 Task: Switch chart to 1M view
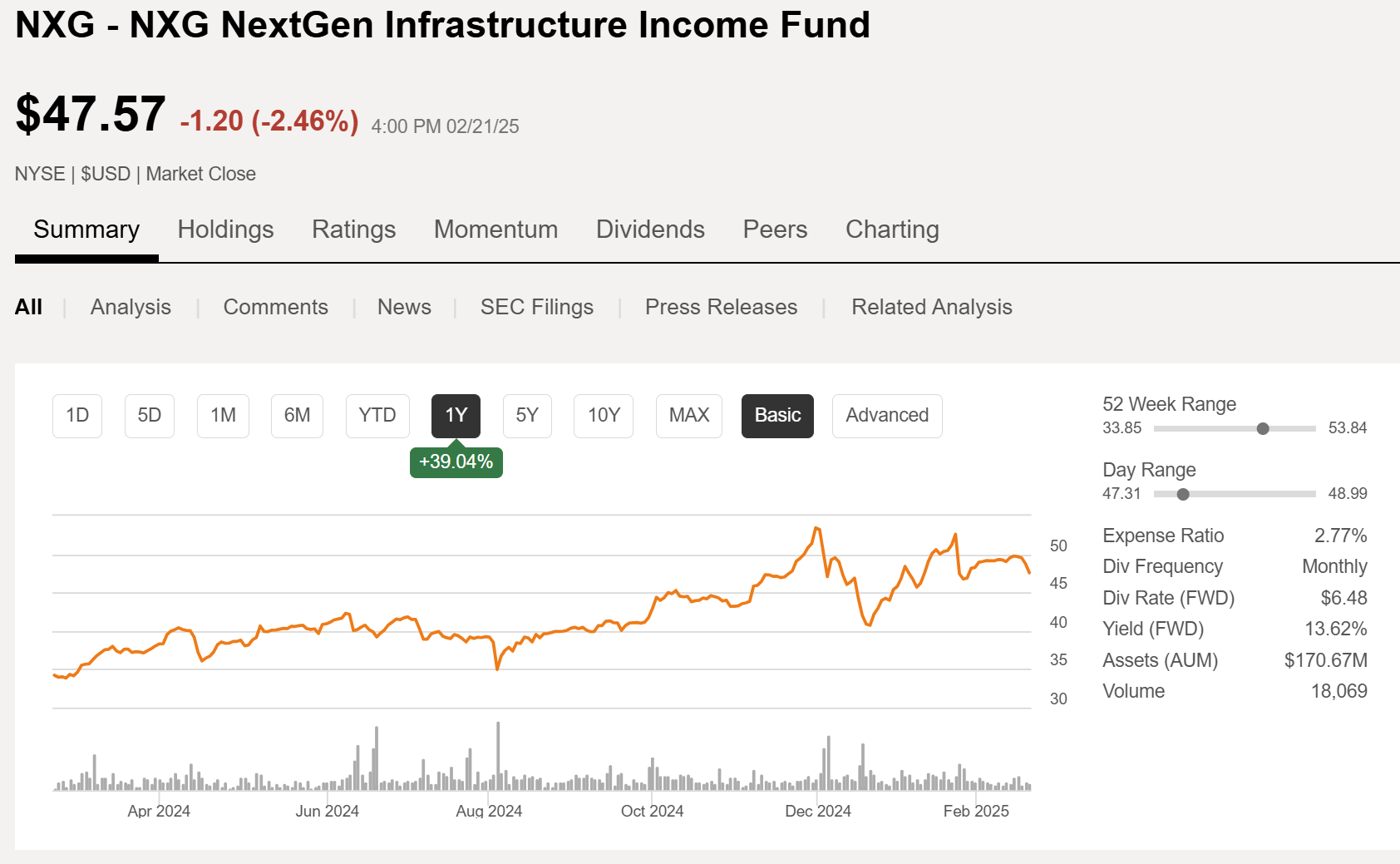222,416
